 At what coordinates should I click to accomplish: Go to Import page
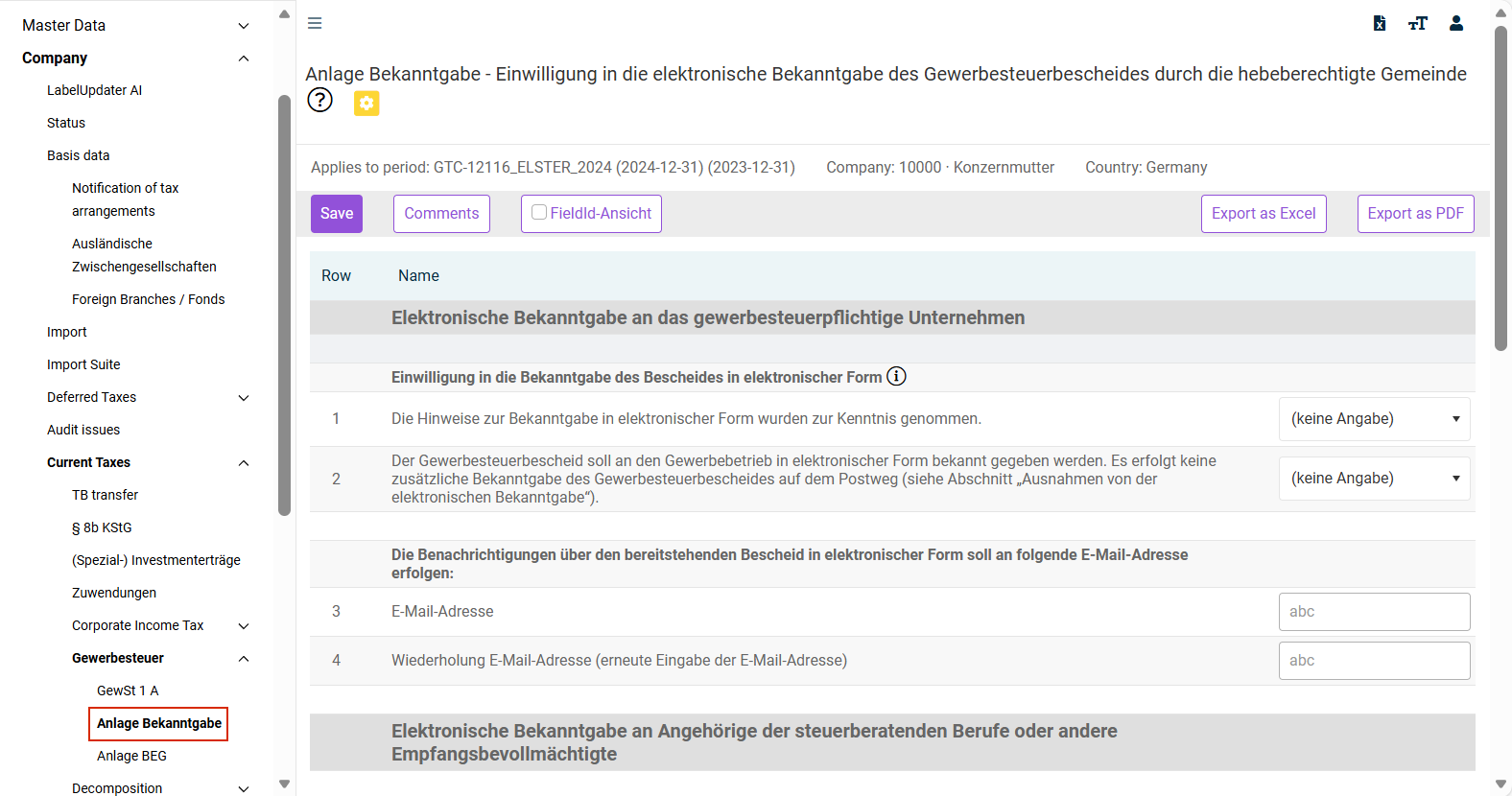pos(66,332)
